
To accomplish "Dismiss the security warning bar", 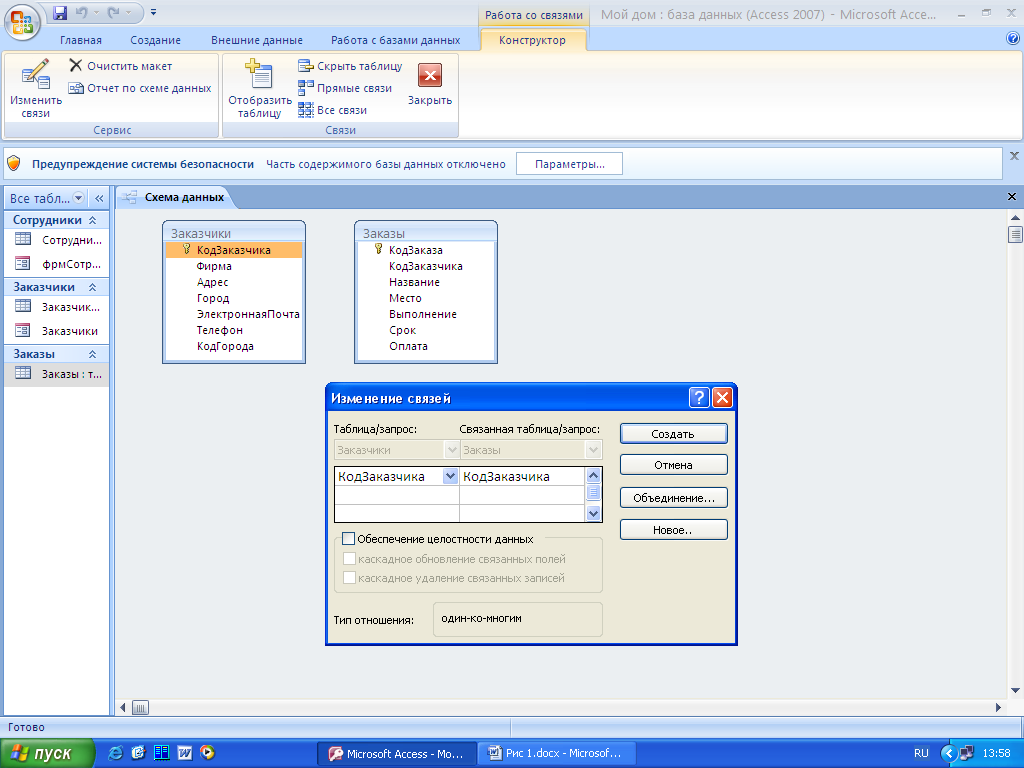I will point(1014,156).
